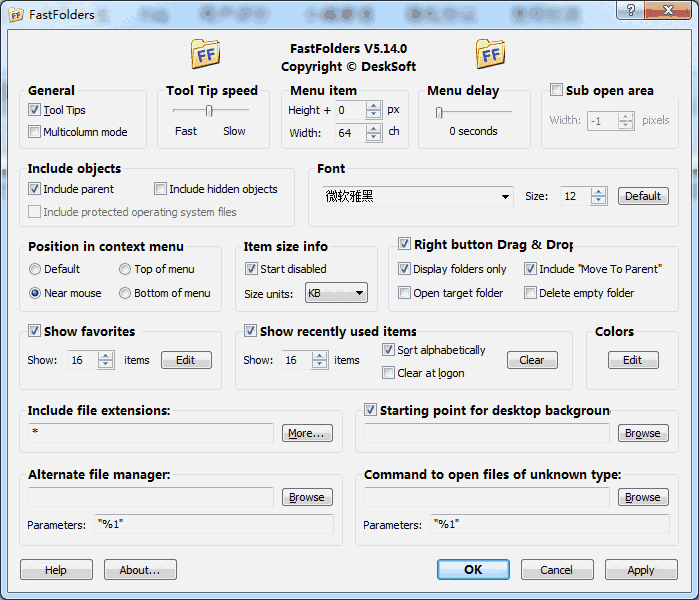Click the desktop background starting point field
This screenshot has width=699, height=600.
[487, 432]
